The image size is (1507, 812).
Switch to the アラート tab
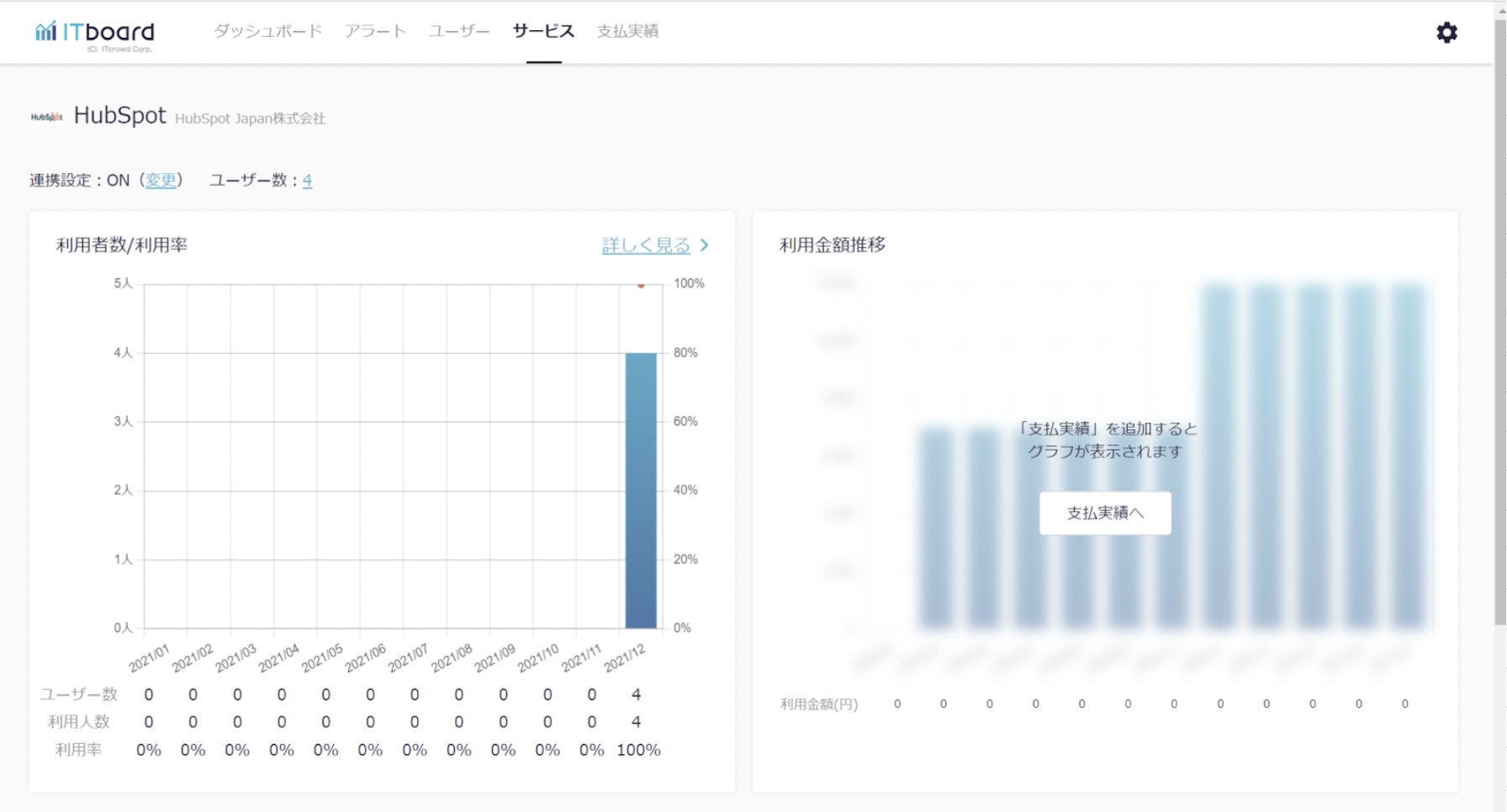pyautogui.click(x=375, y=31)
